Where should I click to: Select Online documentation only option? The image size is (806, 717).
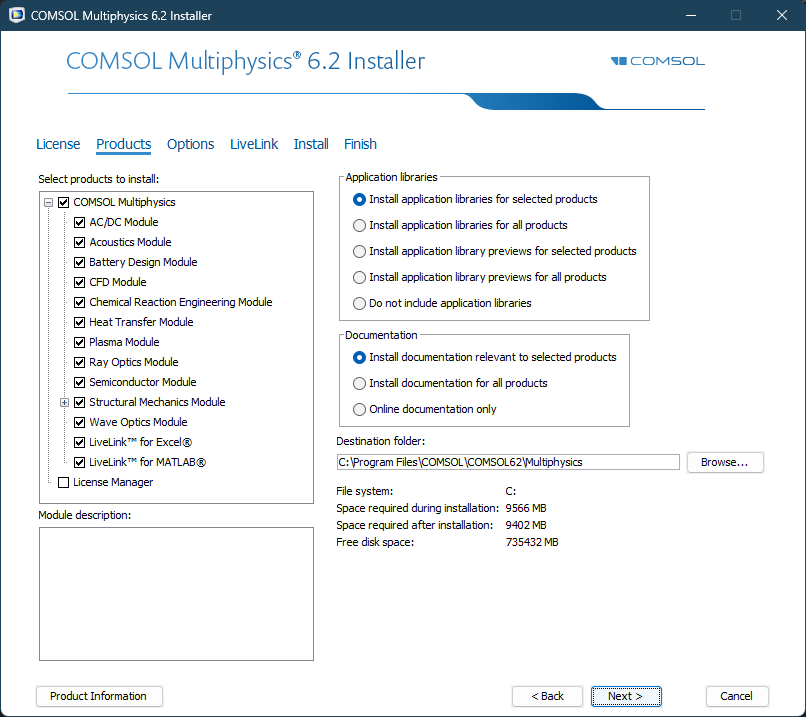pos(360,409)
